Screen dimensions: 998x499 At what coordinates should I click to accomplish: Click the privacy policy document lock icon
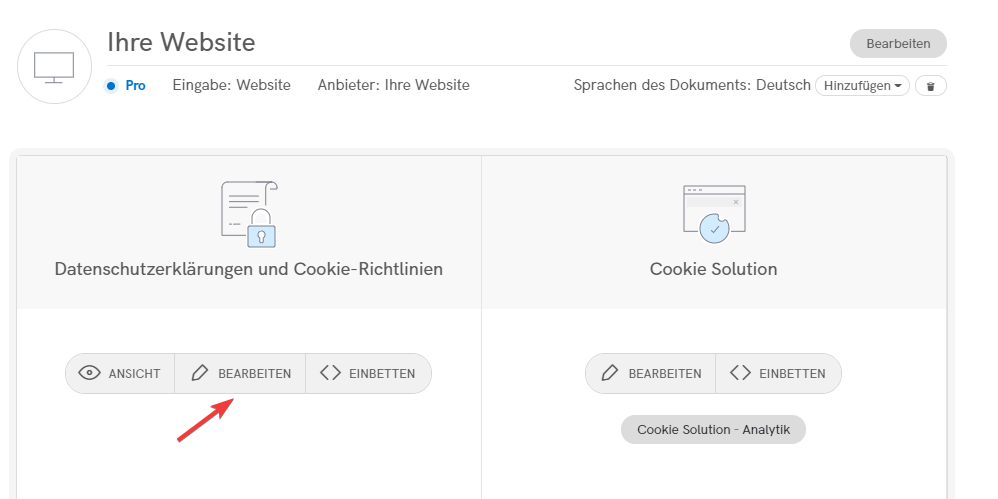point(249,214)
